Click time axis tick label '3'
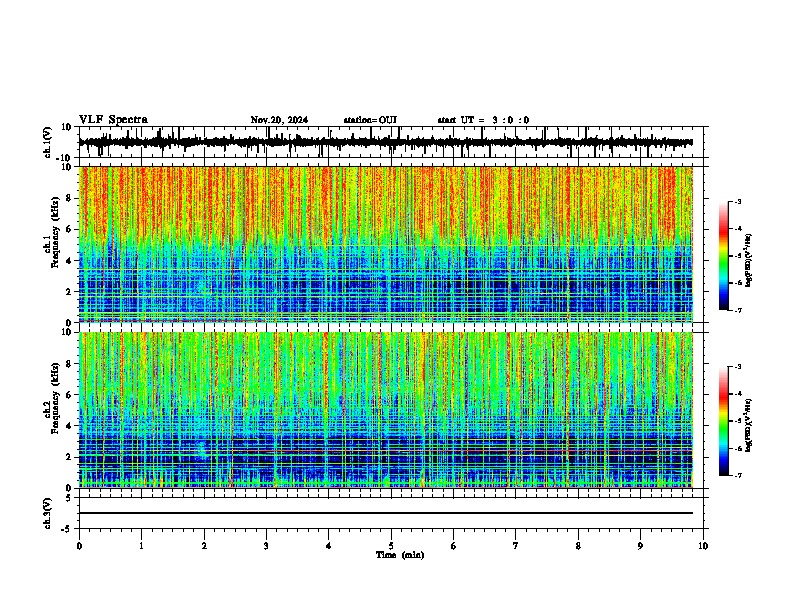792x612 pixels. pos(266,546)
